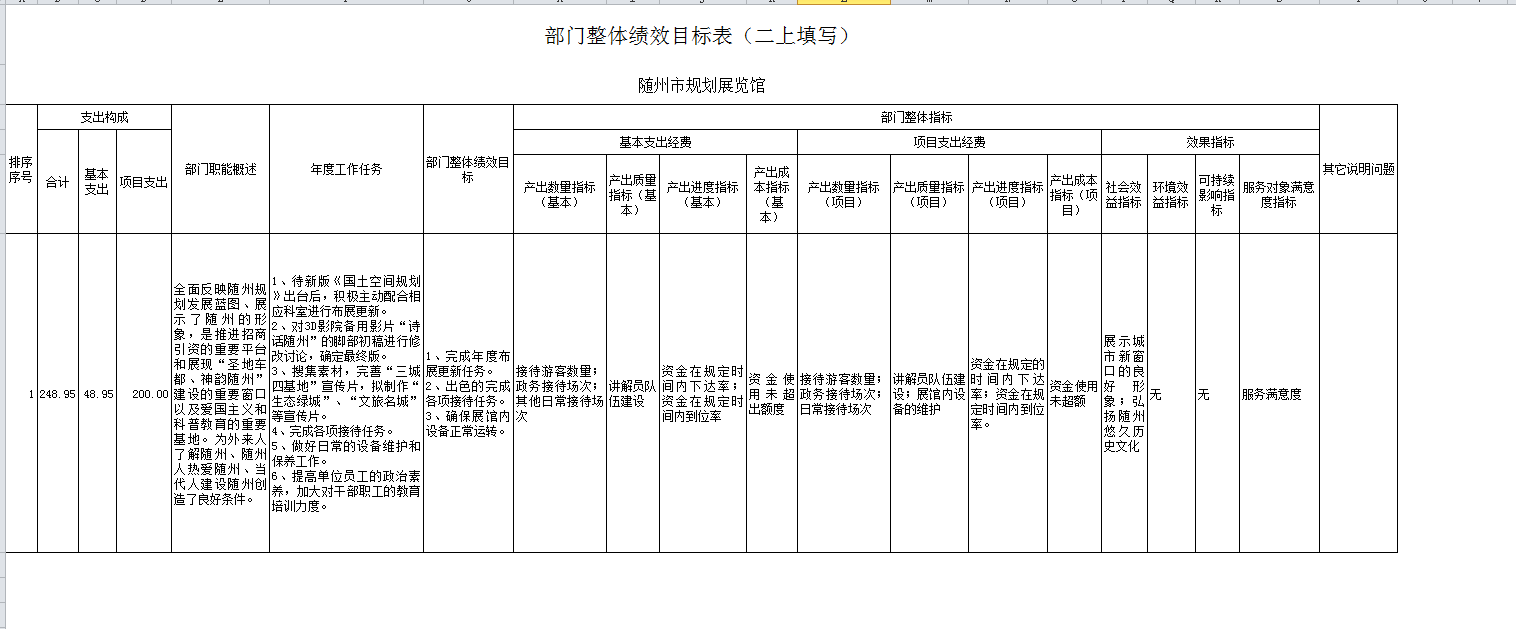The image size is (1516, 629).
Task: Click the subtitle 随州市规划展览馆
Action: point(702,85)
